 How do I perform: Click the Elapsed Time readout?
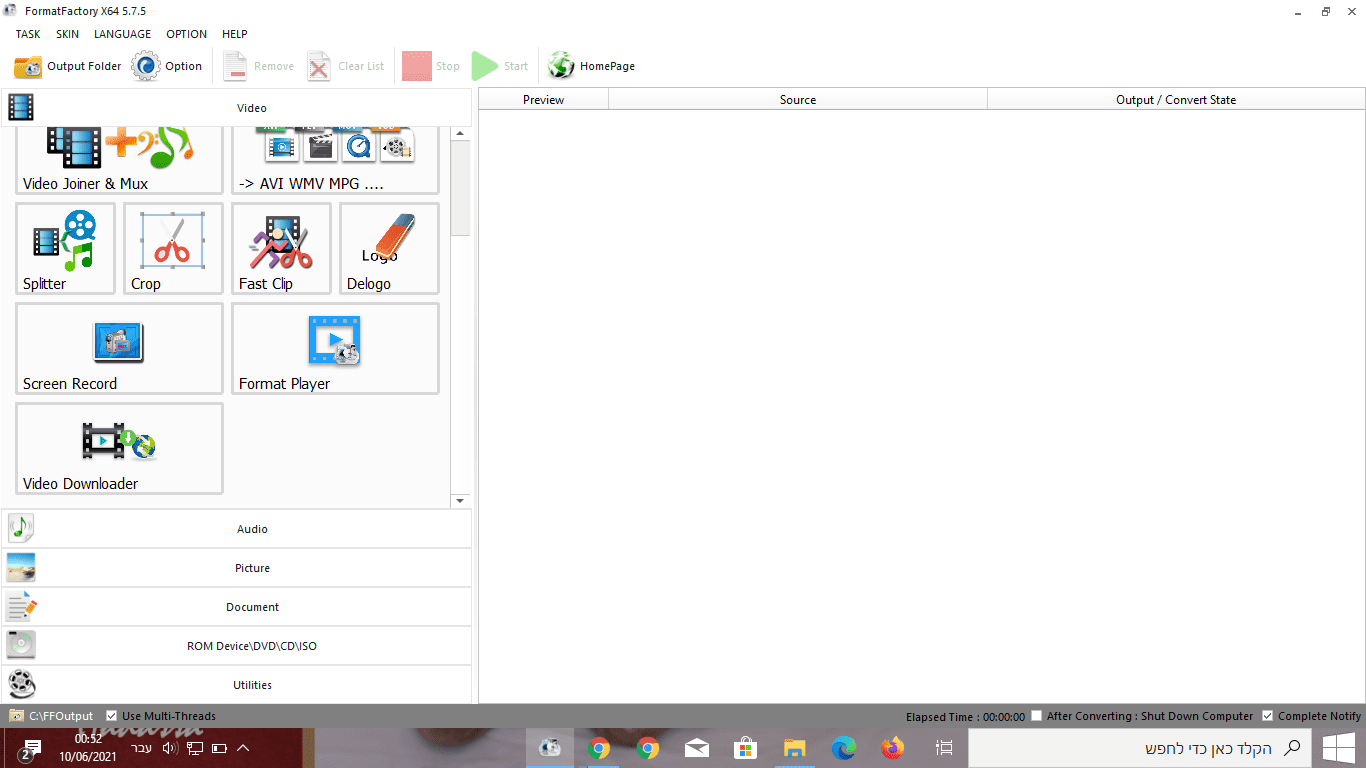click(x=965, y=717)
